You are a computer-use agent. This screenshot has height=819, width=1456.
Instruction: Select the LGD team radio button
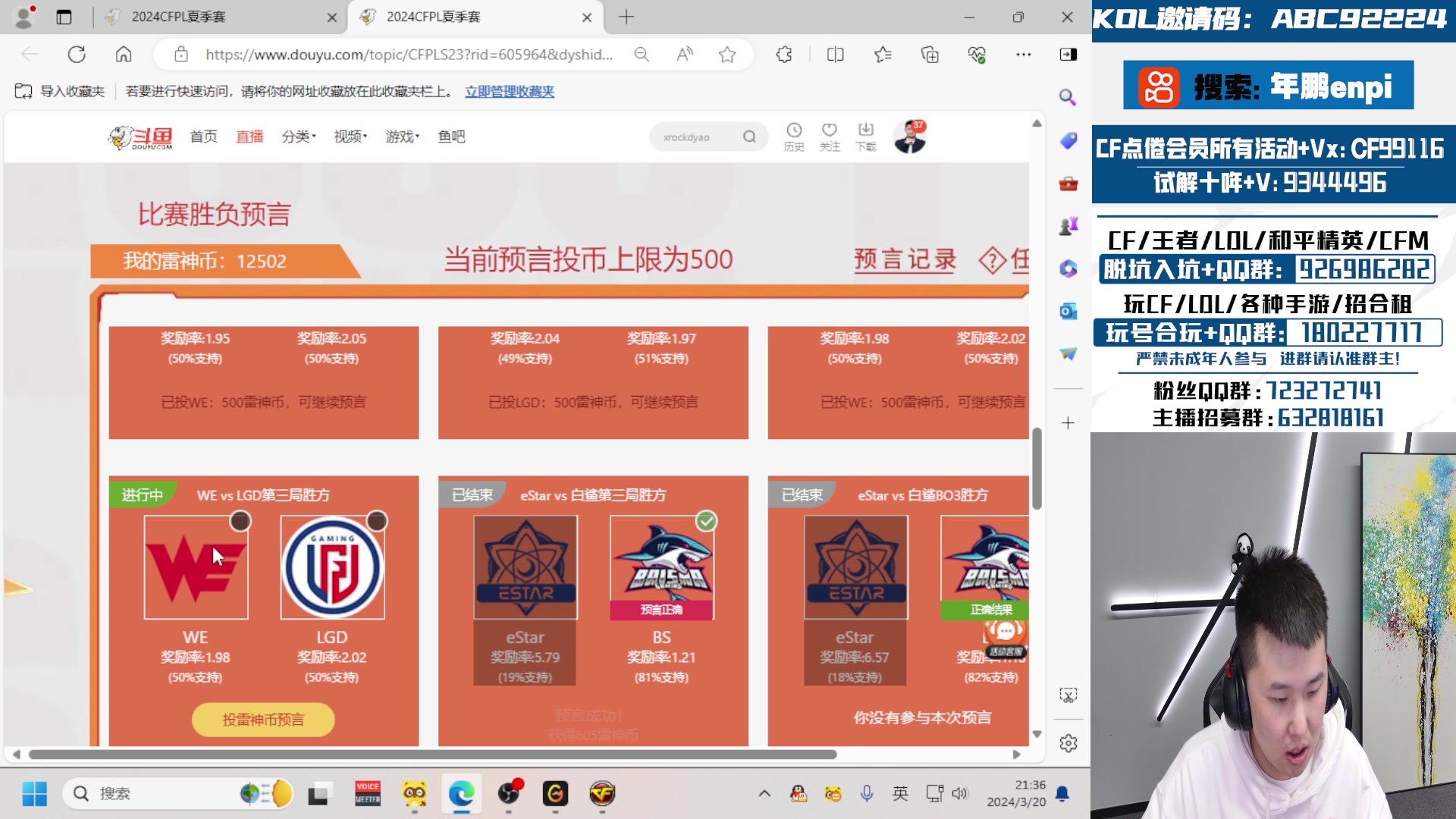pos(378,521)
